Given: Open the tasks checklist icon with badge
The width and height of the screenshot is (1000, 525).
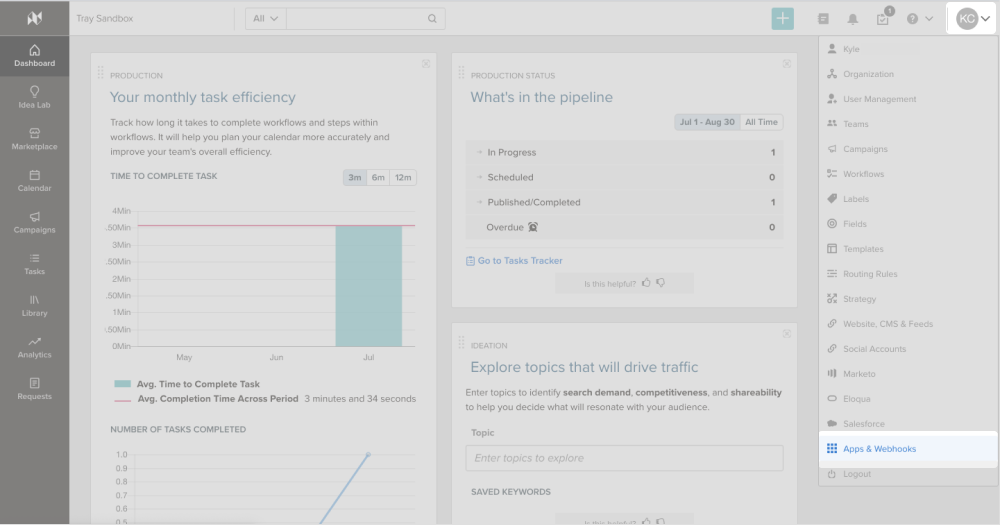Looking at the screenshot, I should (883, 18).
